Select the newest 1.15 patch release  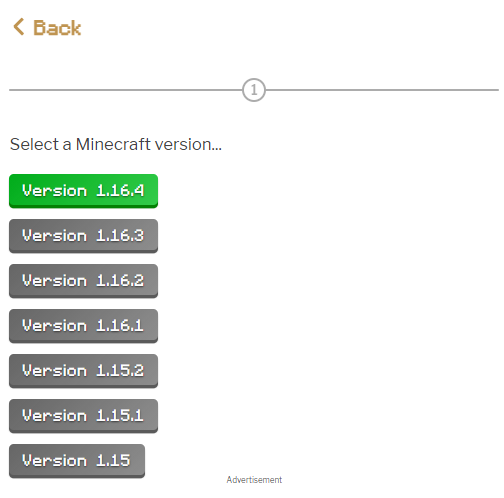pyautogui.click(x=83, y=371)
